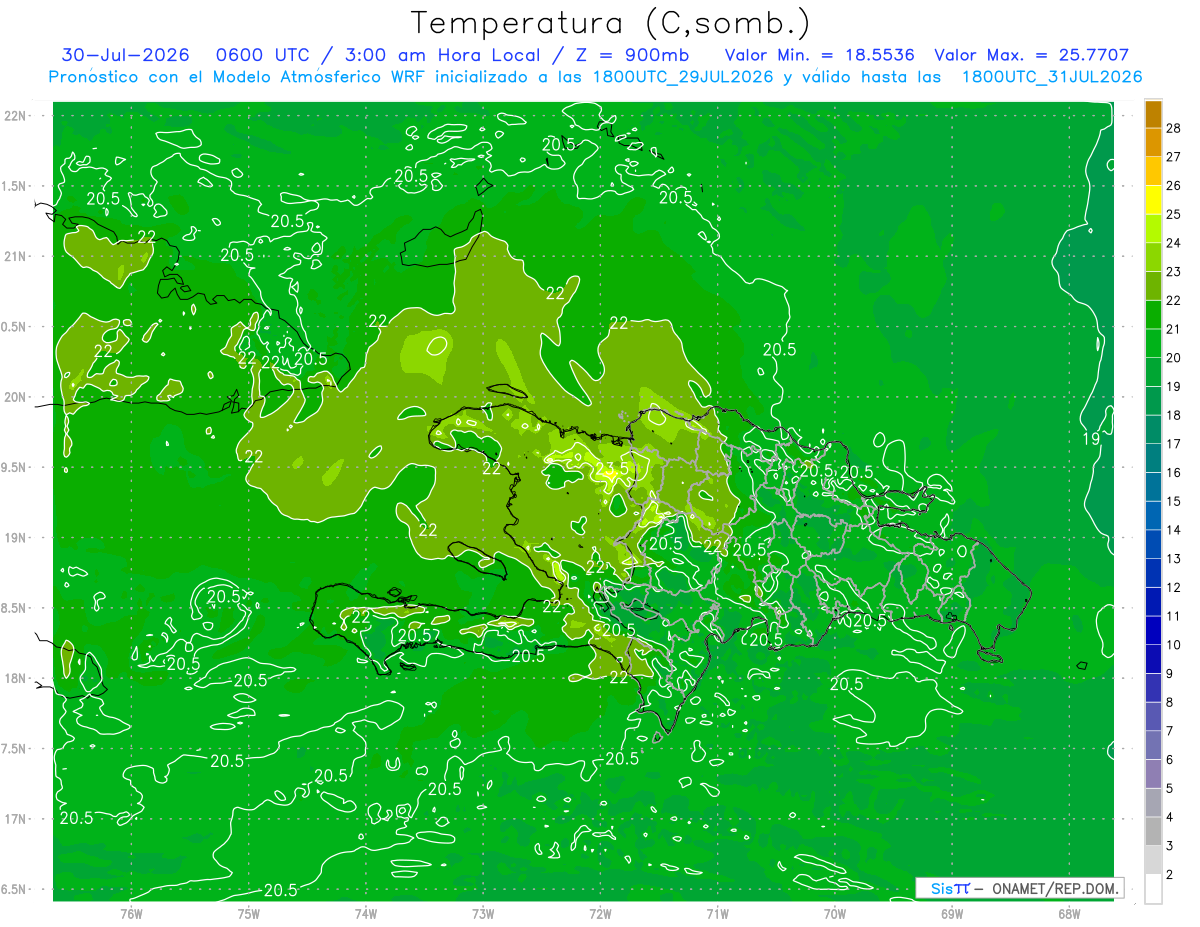Click the colorbar scale label "25"
This screenshot has height=927, width=1200.
pos(1174,214)
